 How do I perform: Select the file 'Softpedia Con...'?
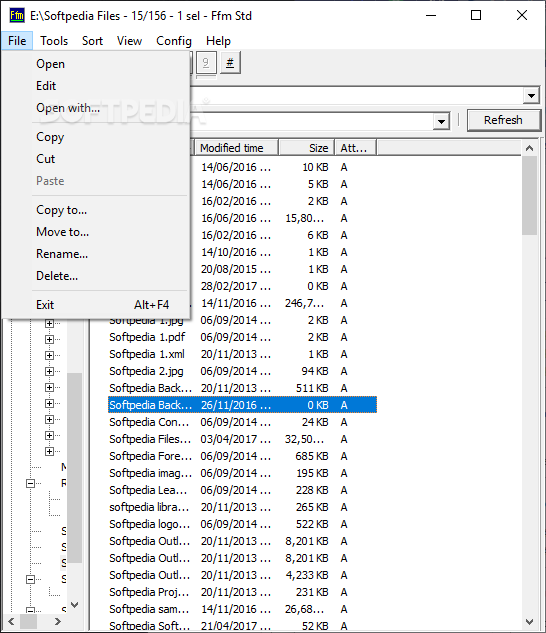(149, 422)
